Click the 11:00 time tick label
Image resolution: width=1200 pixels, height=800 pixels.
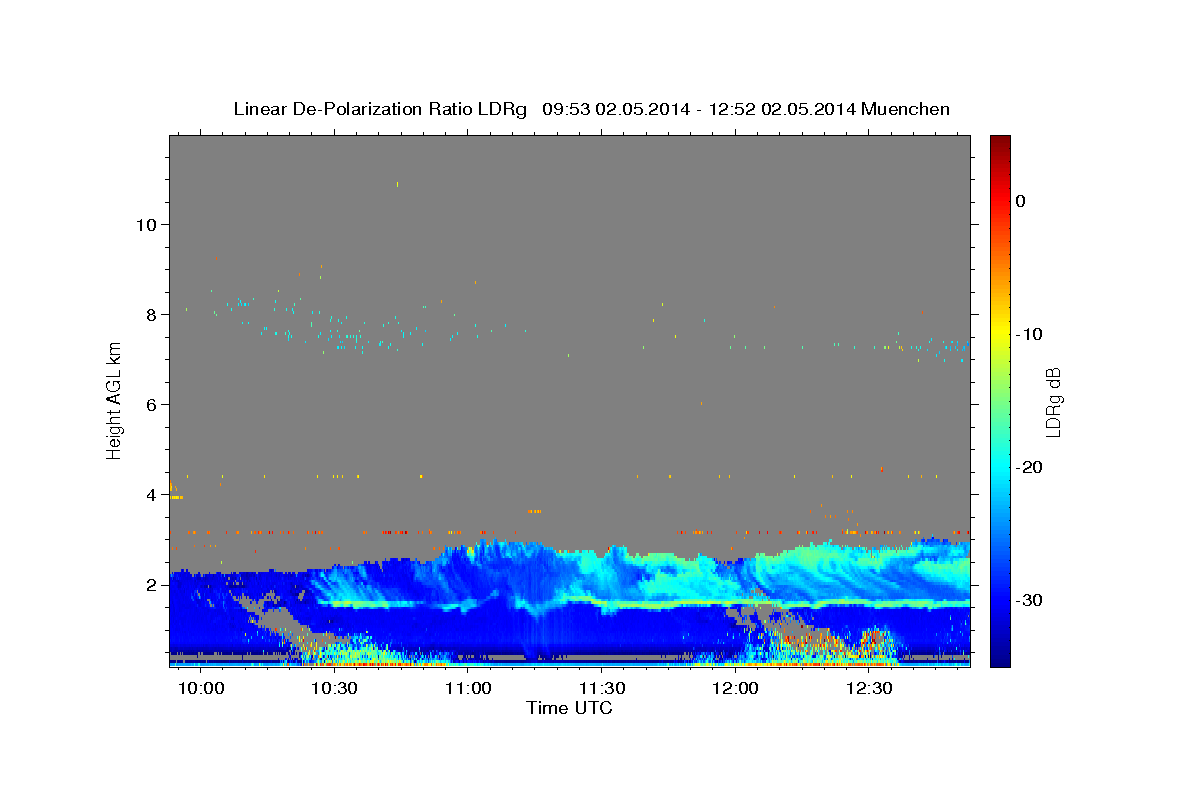[468, 689]
